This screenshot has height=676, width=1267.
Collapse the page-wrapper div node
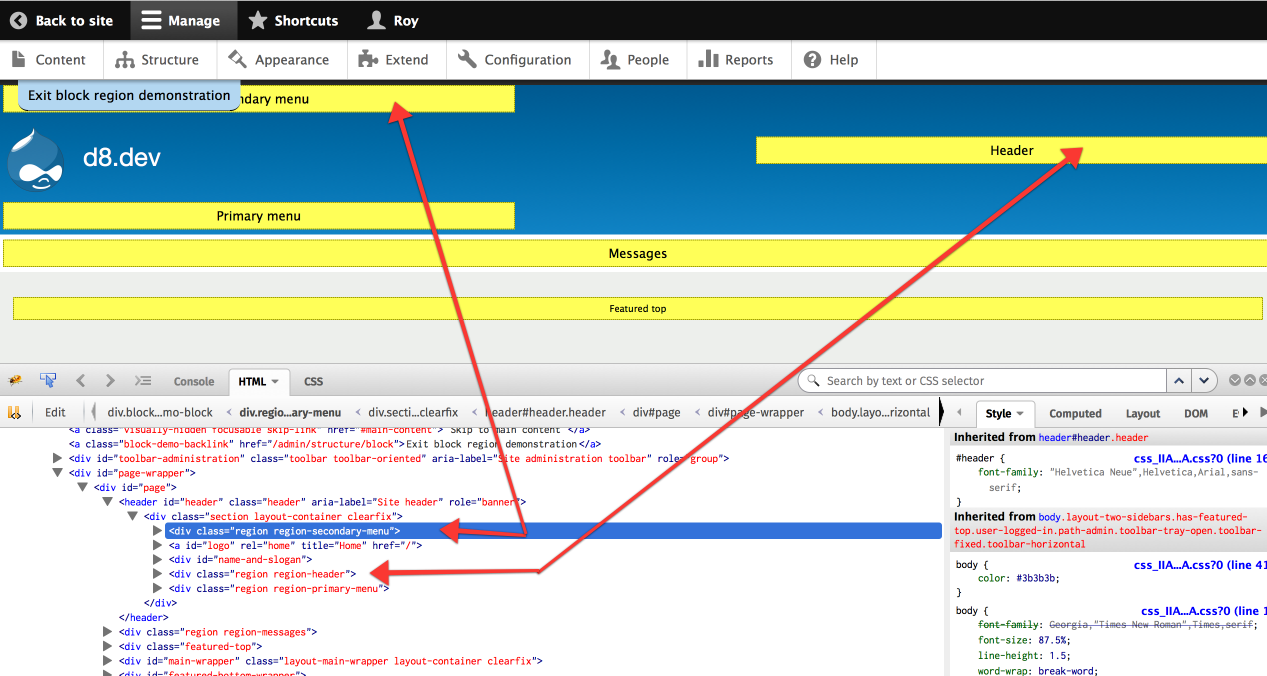(x=58, y=473)
